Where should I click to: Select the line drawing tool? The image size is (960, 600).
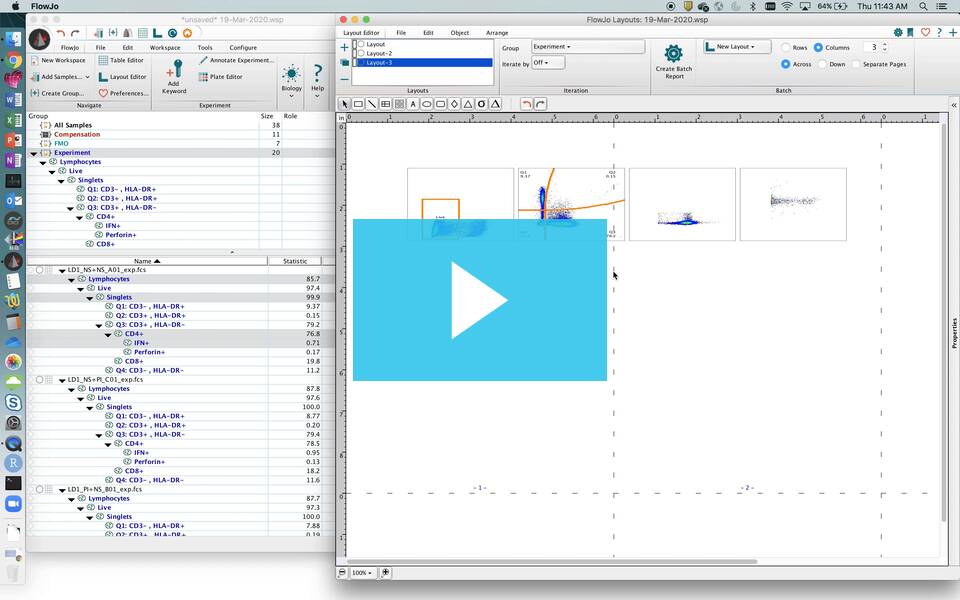pos(372,104)
